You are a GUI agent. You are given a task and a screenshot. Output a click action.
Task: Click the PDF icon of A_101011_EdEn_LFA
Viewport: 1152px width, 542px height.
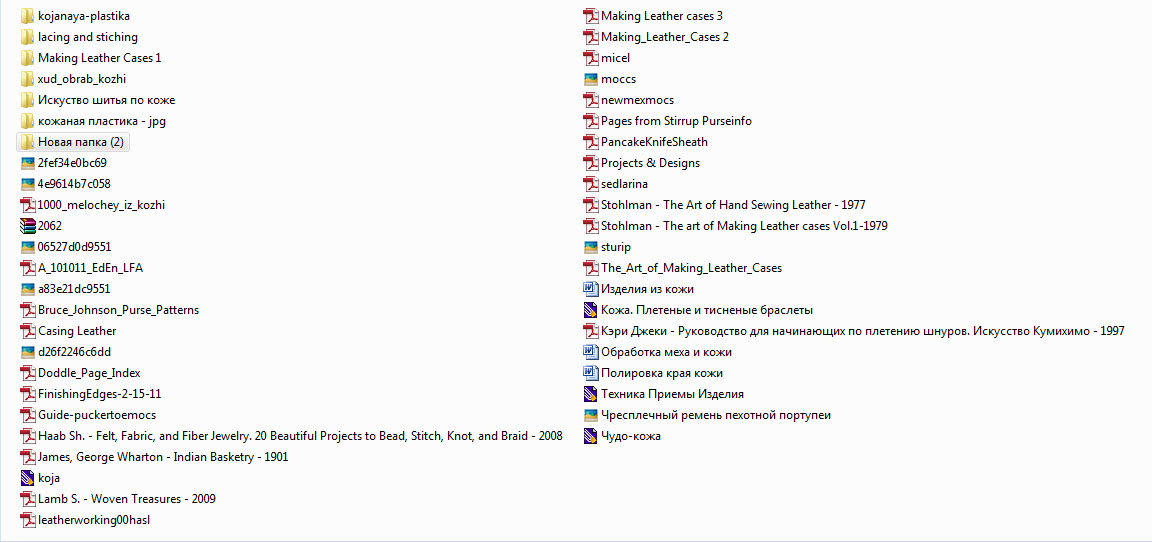pyautogui.click(x=27, y=268)
